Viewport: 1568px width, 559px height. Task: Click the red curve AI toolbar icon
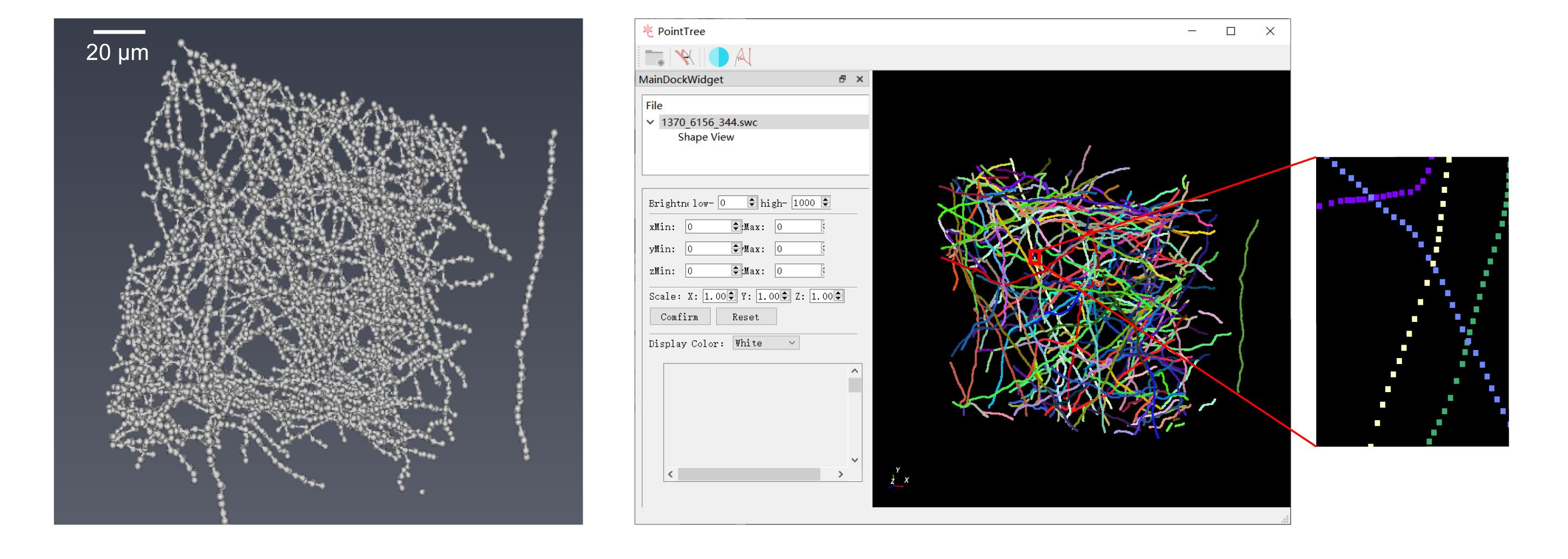point(743,57)
